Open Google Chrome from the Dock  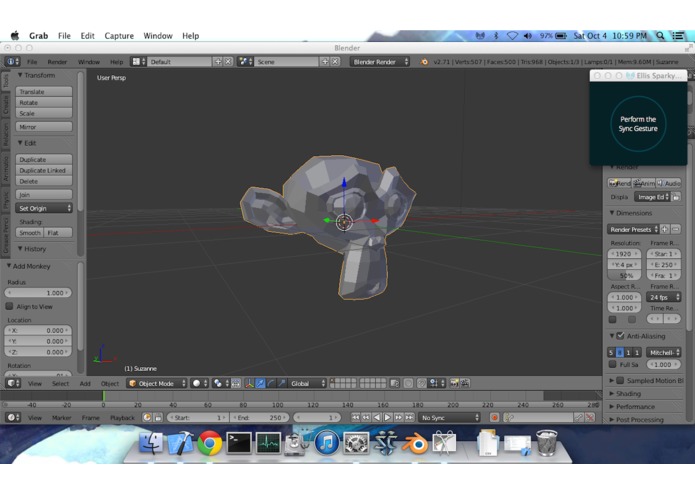pos(210,443)
